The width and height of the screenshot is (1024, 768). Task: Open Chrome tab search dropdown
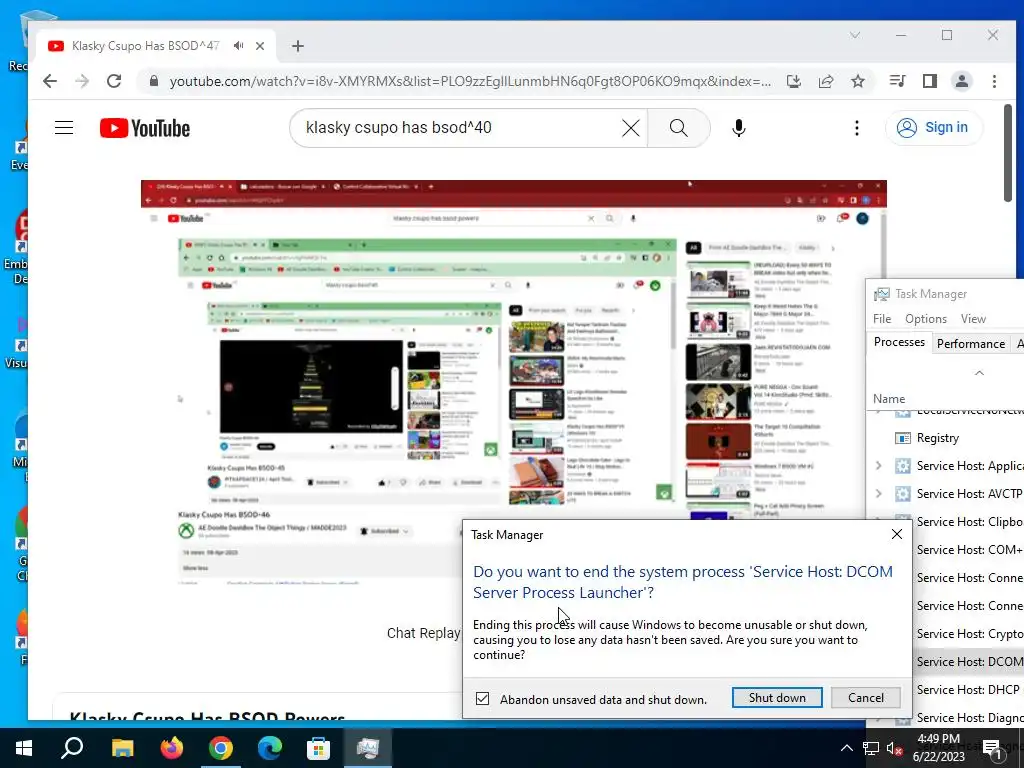[x=855, y=35]
